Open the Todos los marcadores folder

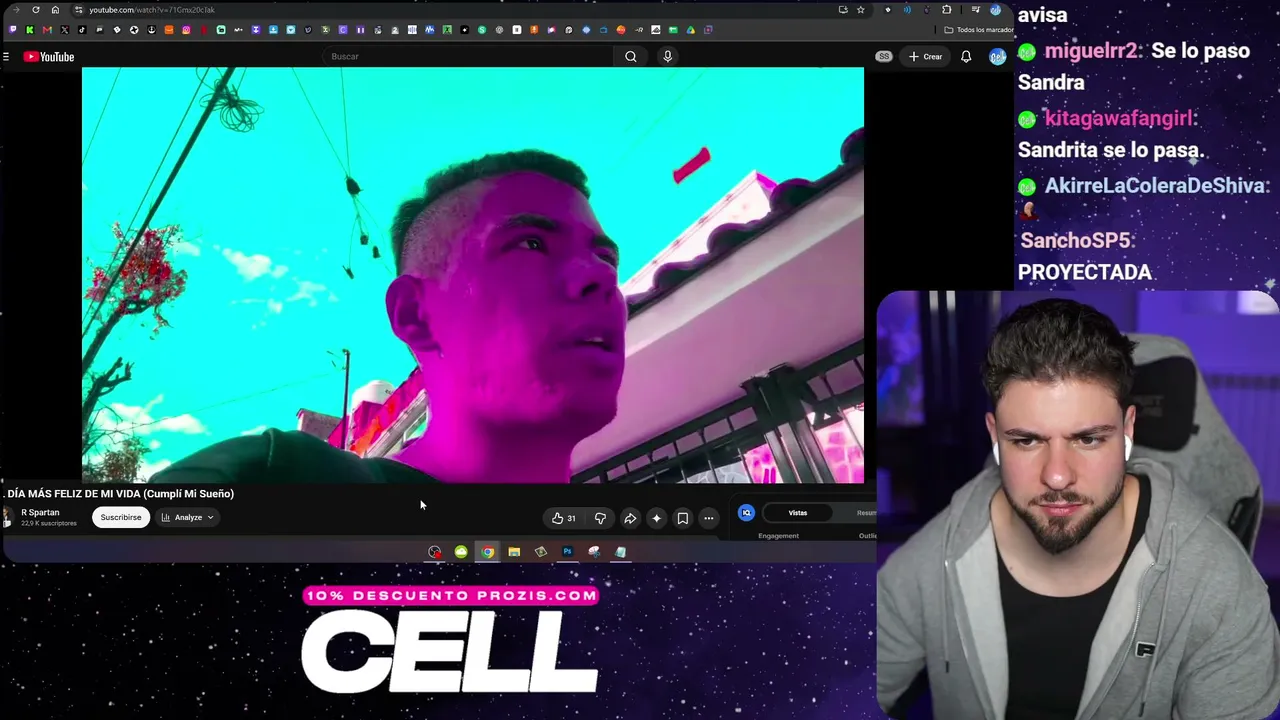click(x=978, y=30)
